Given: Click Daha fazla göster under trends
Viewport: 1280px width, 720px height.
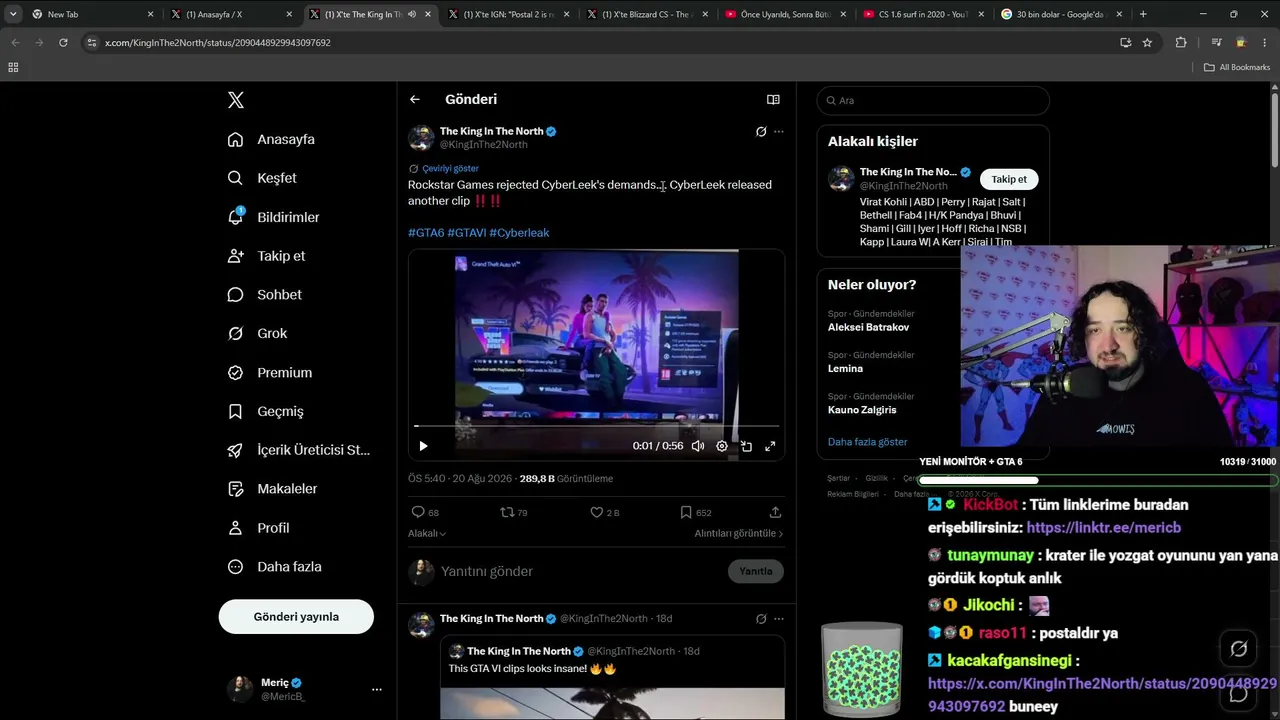Looking at the screenshot, I should click(x=868, y=442).
